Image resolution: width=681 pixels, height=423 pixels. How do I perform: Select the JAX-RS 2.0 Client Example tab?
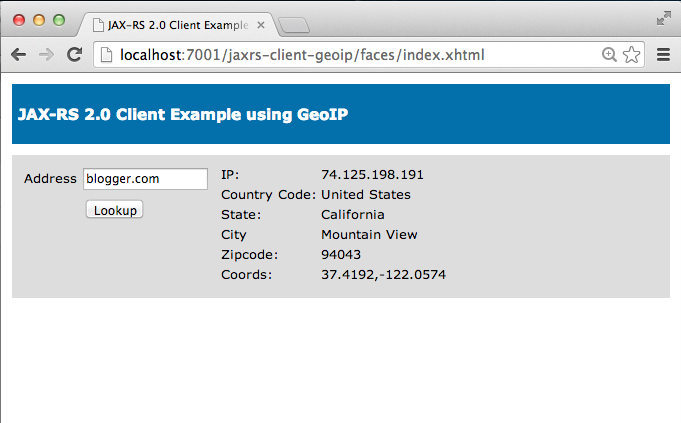178,25
